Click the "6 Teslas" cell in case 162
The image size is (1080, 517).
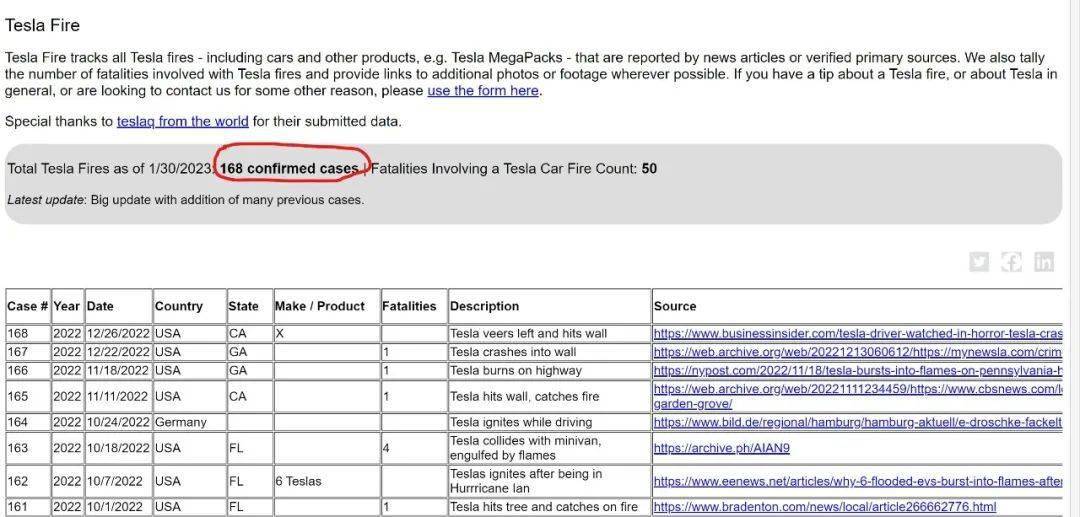(x=299, y=481)
